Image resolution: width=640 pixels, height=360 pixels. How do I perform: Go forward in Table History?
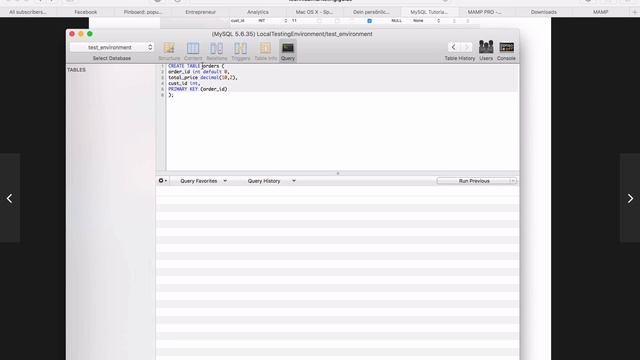tap(467, 47)
